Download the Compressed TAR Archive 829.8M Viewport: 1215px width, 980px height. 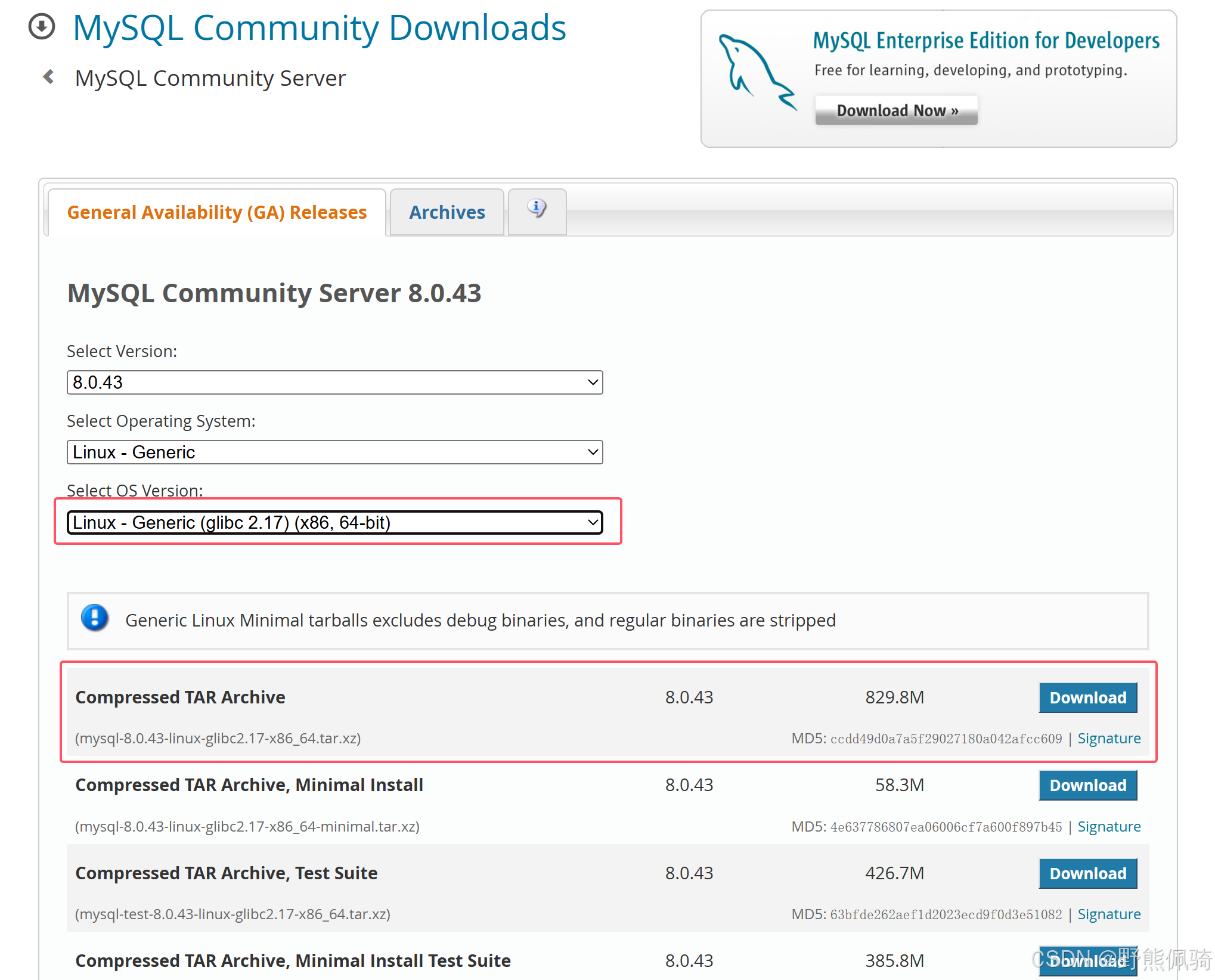[1087, 697]
